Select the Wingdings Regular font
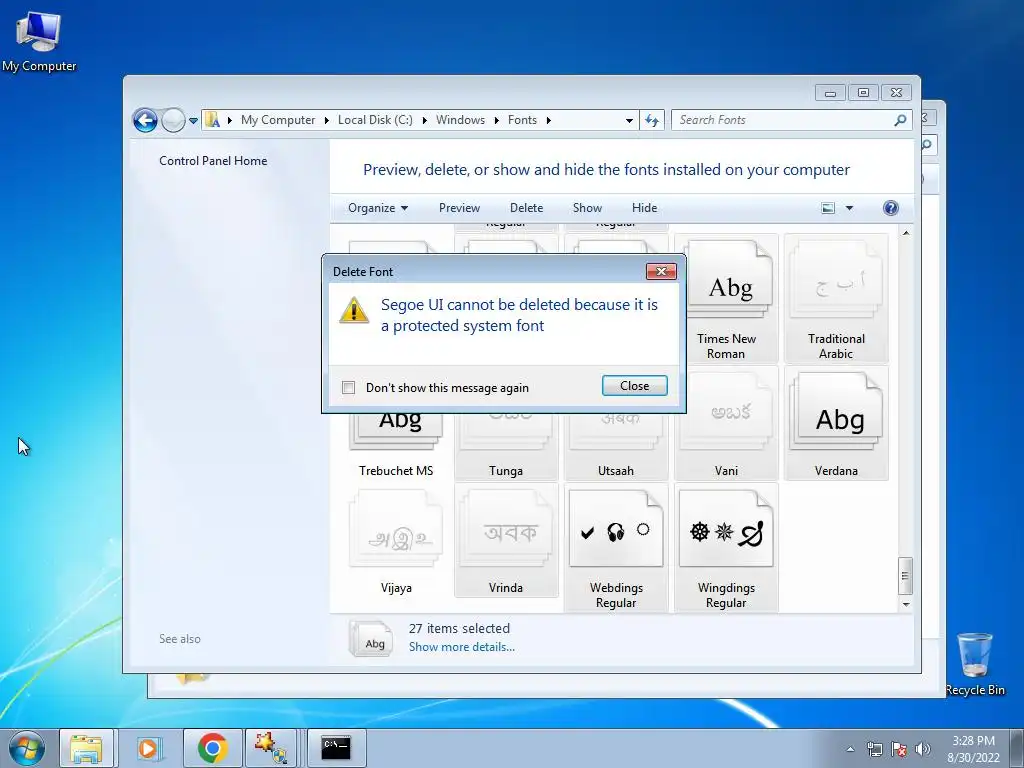This screenshot has height=768, width=1024. [726, 549]
